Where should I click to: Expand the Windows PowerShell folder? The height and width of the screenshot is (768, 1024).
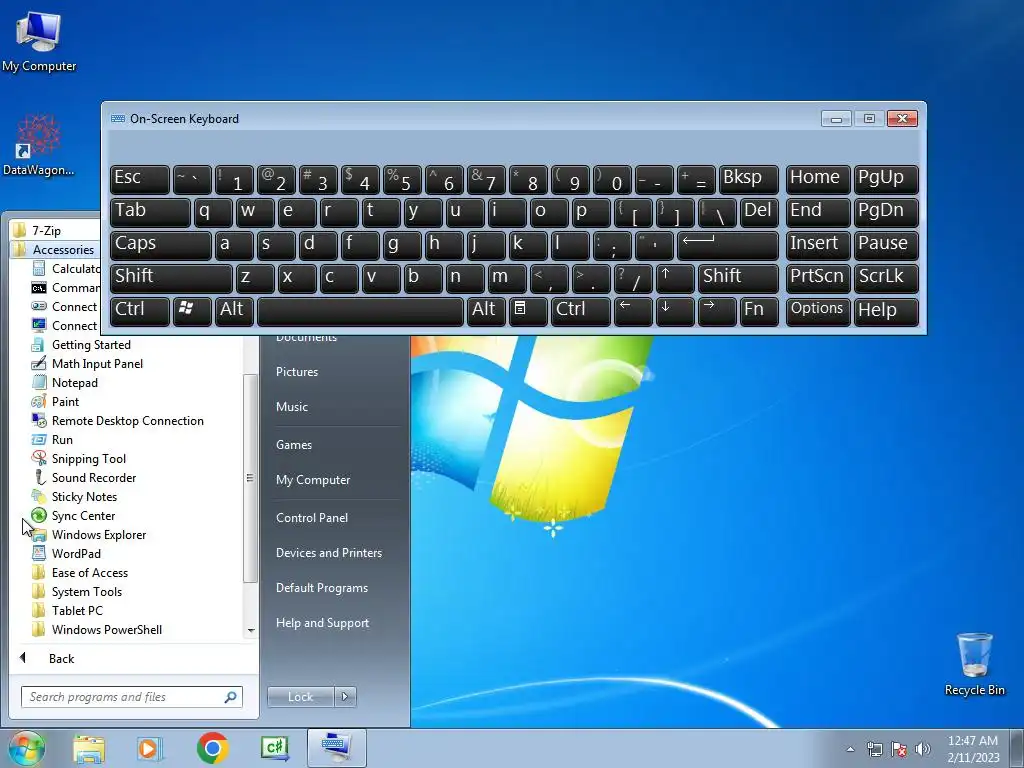click(x=97, y=630)
